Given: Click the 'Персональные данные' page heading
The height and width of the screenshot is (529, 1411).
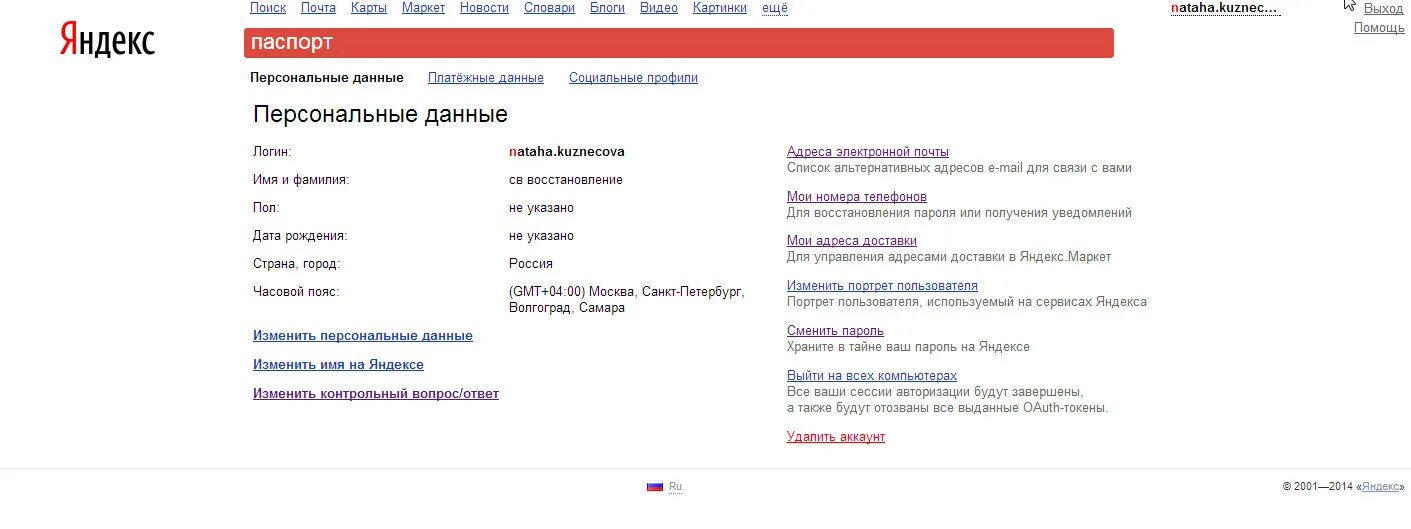Looking at the screenshot, I should click(x=380, y=114).
